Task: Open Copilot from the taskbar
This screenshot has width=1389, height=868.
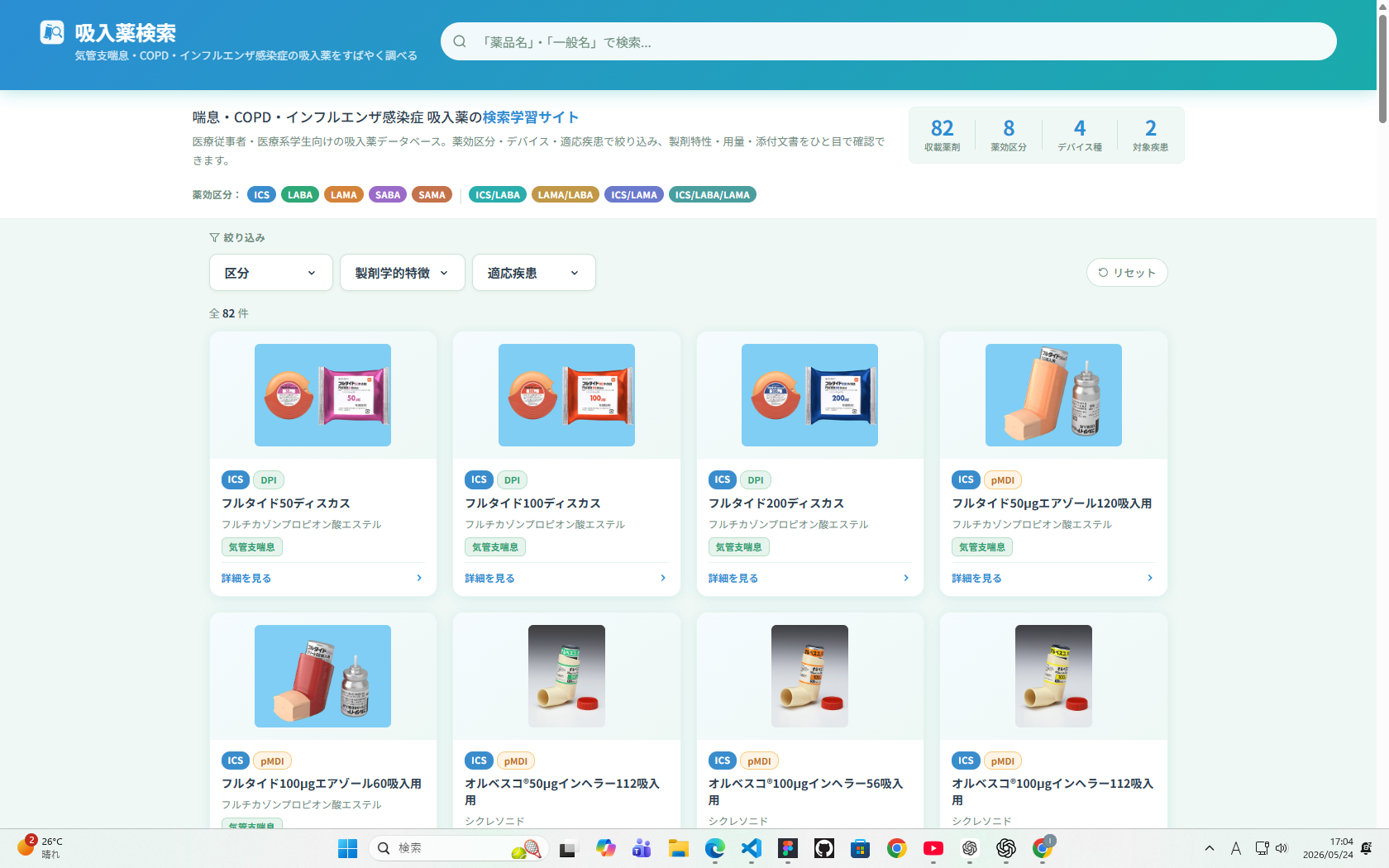Action: click(606, 848)
